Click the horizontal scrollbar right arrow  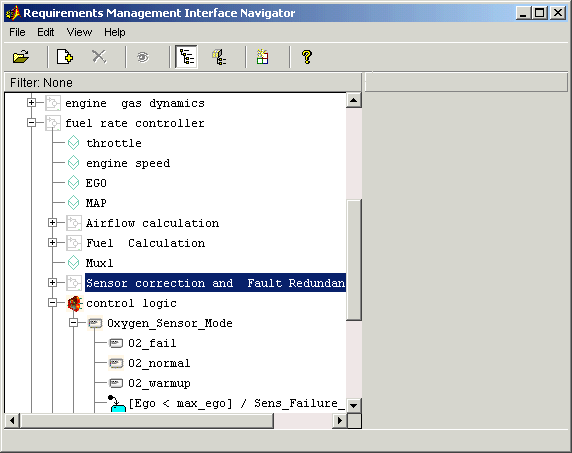click(340, 421)
